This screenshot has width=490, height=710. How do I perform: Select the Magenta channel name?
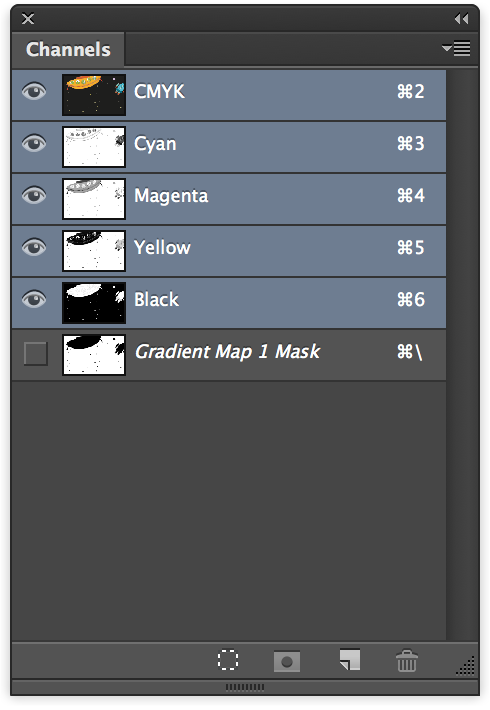171,196
